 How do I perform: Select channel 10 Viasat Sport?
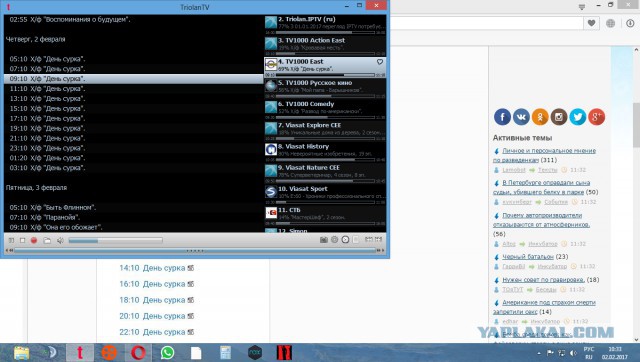(x=325, y=195)
